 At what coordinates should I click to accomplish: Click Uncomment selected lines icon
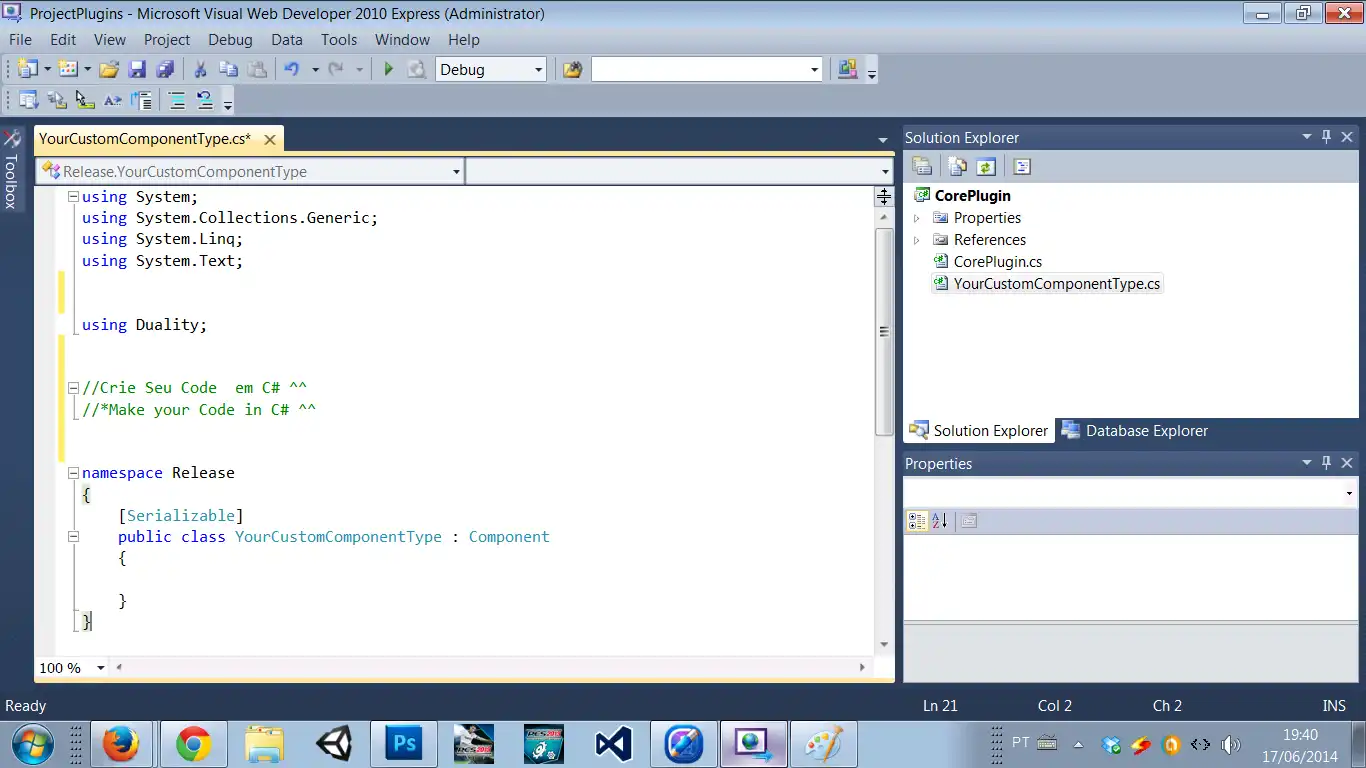[x=204, y=100]
